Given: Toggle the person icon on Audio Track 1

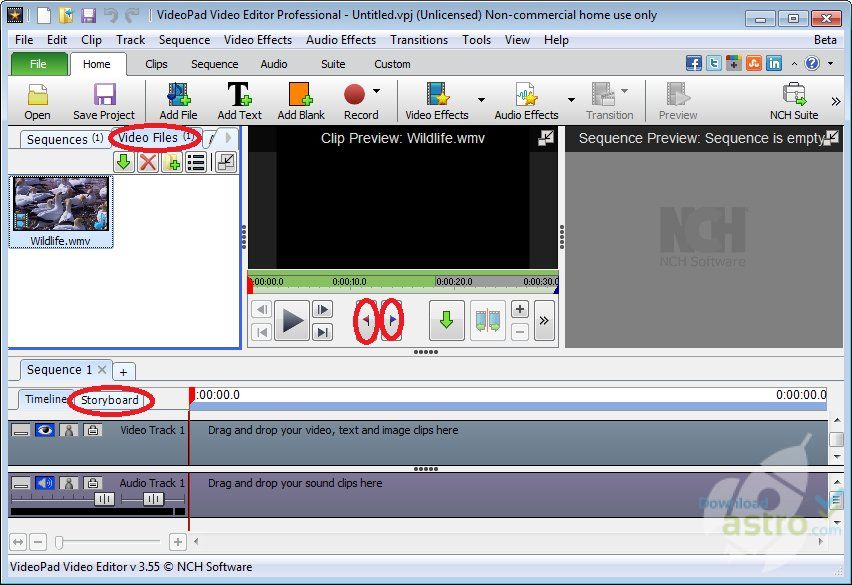Looking at the screenshot, I should click(x=68, y=483).
